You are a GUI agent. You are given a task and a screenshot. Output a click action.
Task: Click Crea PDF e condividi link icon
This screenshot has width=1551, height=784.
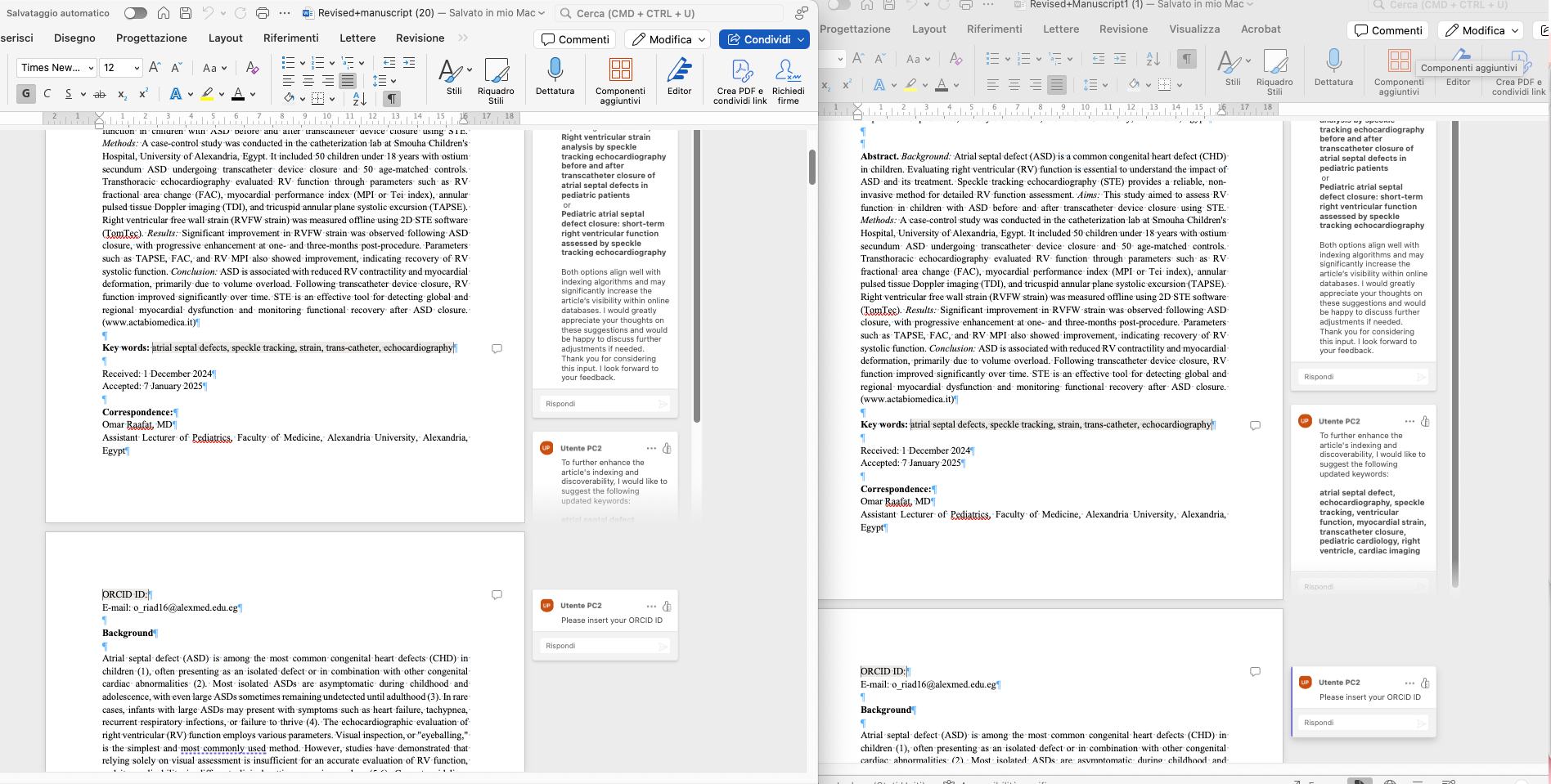click(x=740, y=71)
